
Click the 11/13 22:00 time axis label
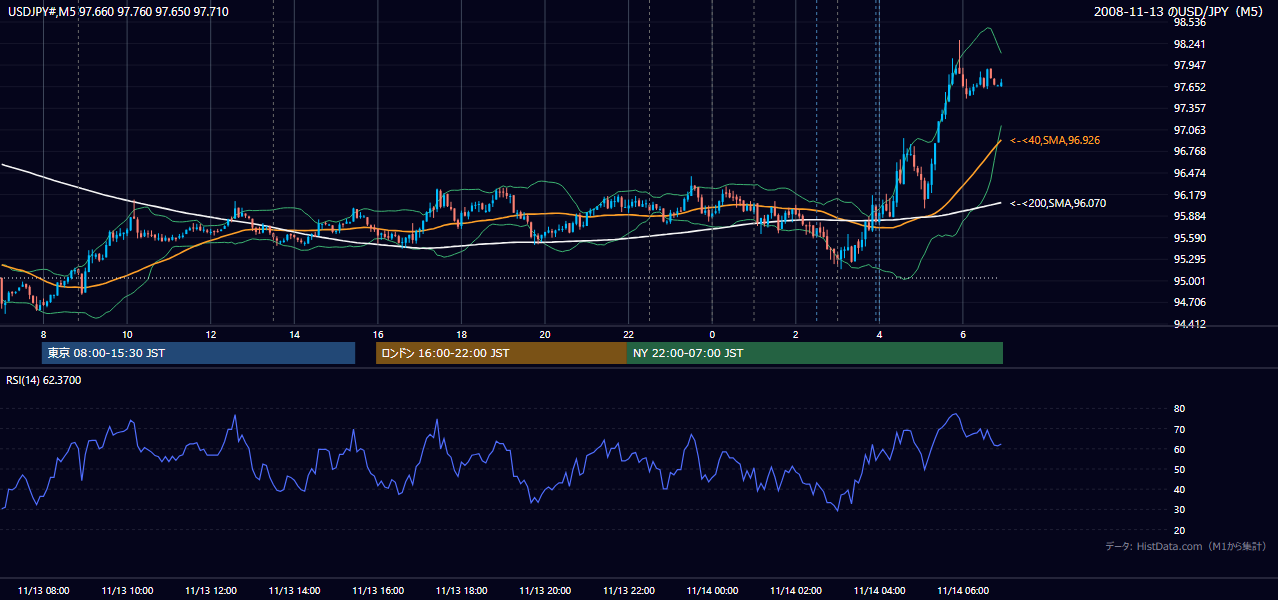coord(628,590)
